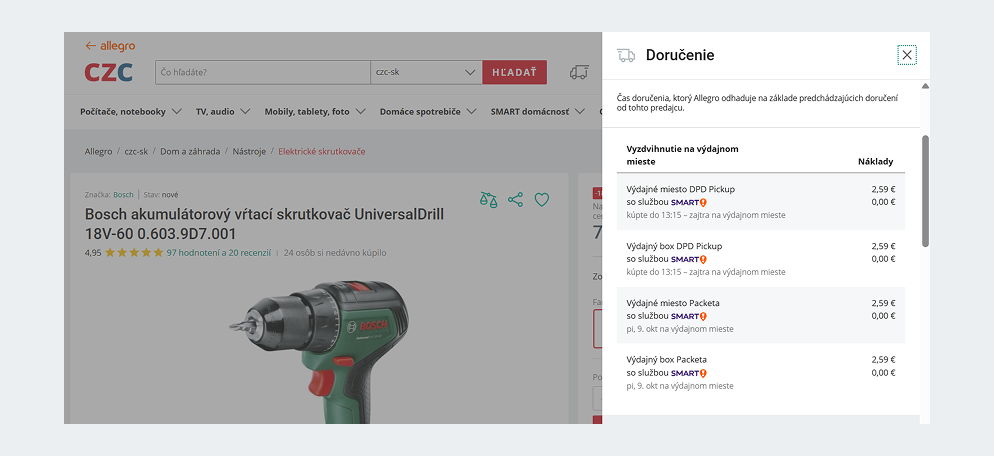Viewport: 994px width, 456px height.
Task: Select Výdajný box Packeta text
Action: [x=666, y=360]
